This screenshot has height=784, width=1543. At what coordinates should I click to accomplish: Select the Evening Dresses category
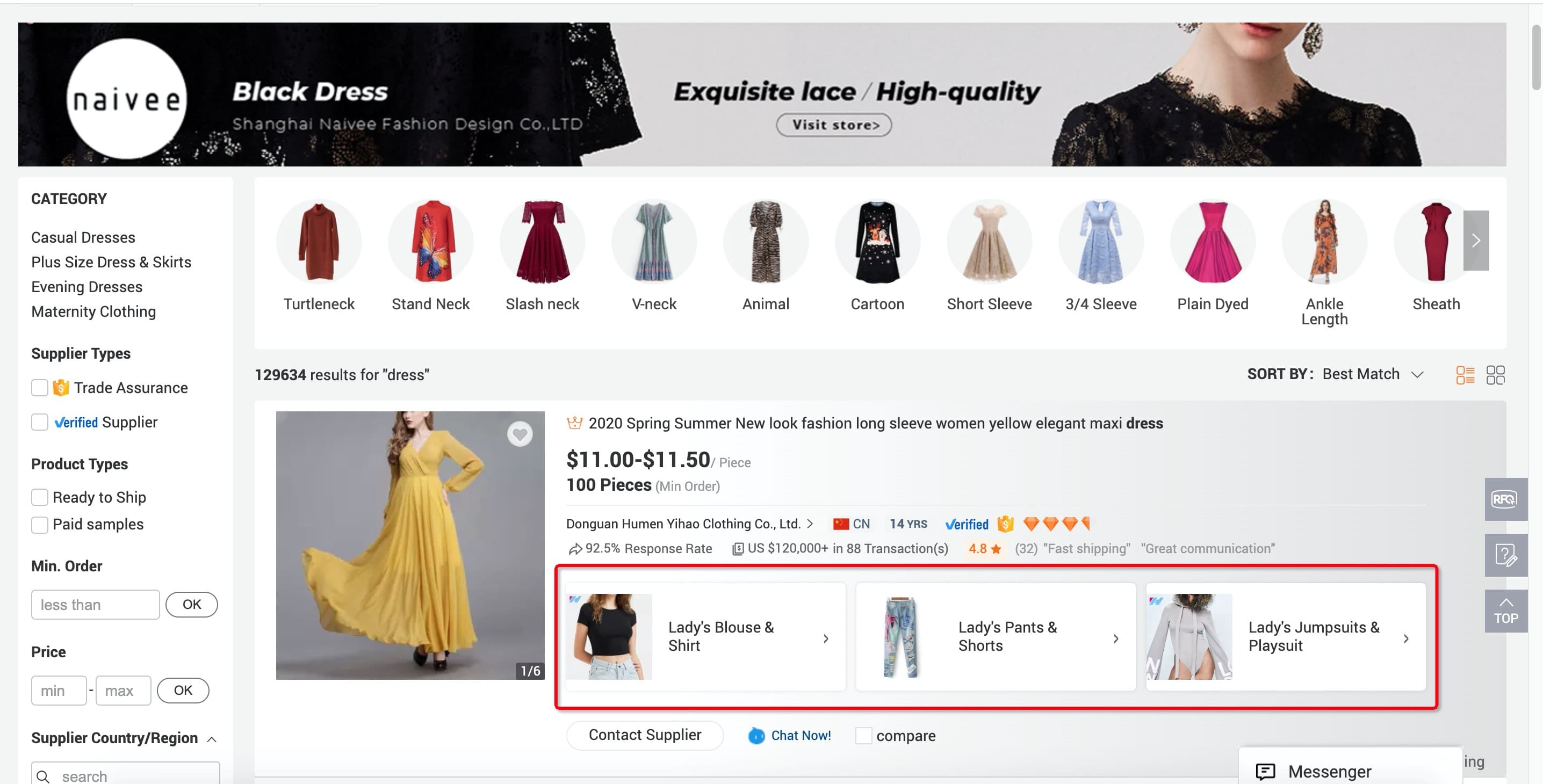87,287
